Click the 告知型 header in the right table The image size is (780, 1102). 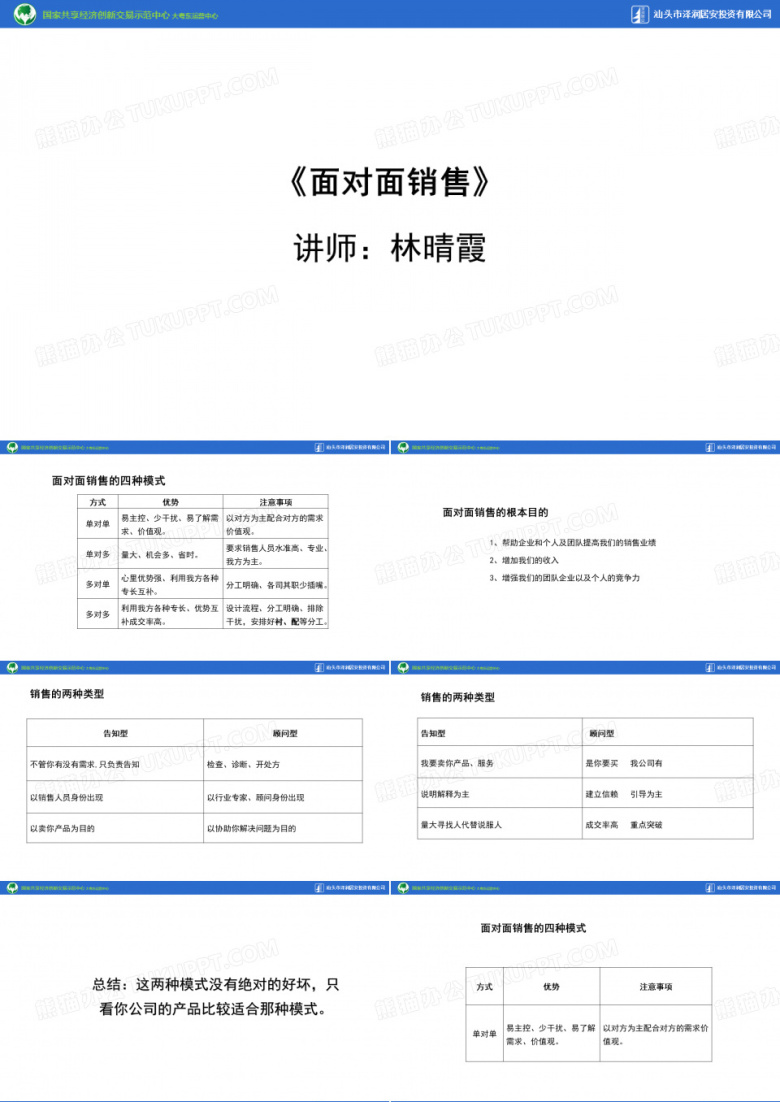(433, 733)
